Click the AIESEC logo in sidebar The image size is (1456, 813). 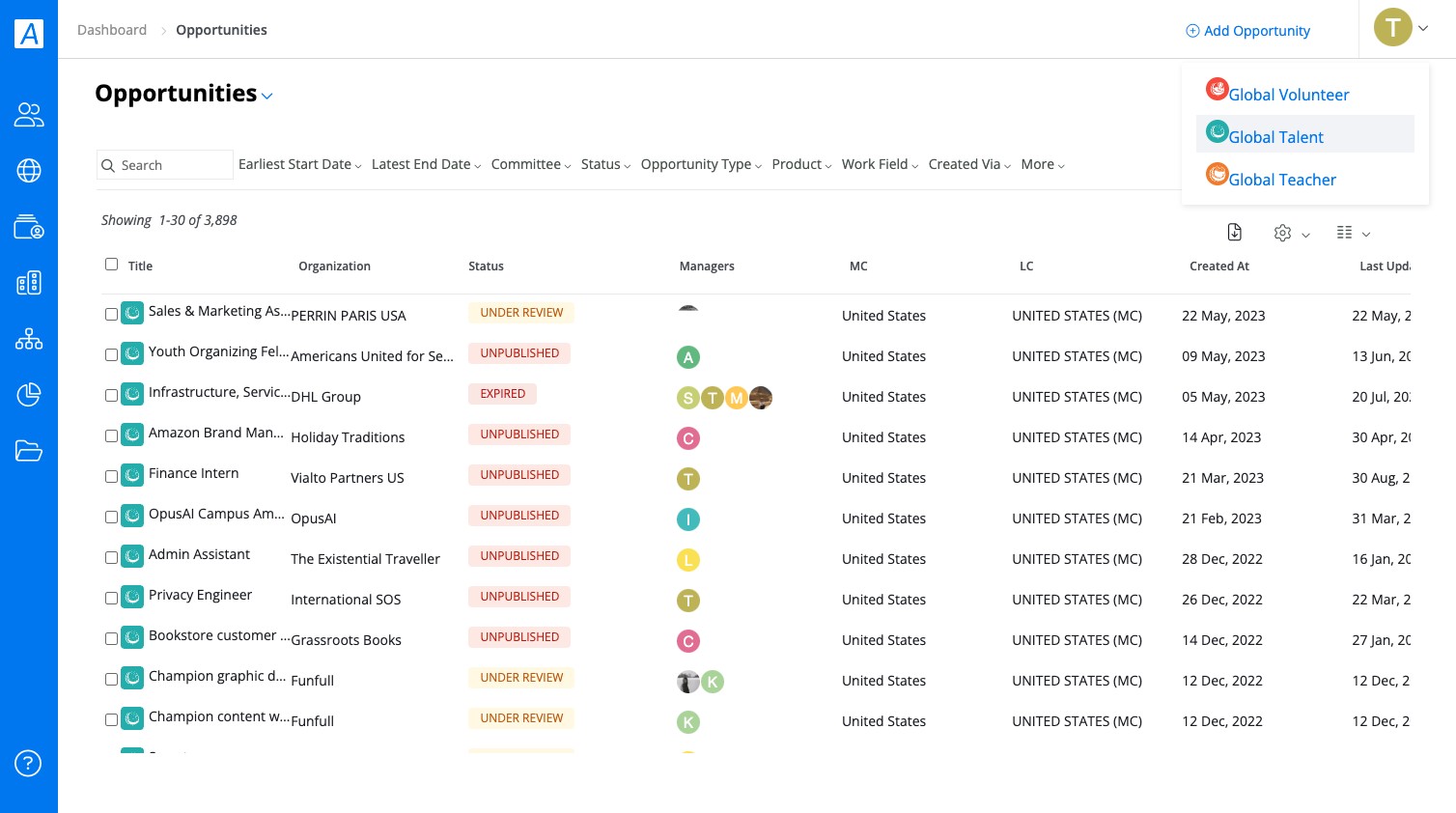[x=29, y=34]
